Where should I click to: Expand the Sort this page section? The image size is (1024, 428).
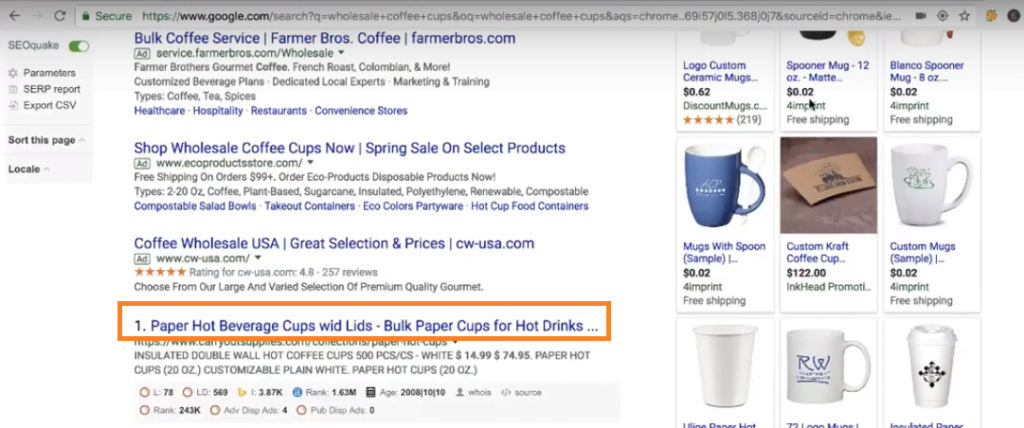click(46, 140)
